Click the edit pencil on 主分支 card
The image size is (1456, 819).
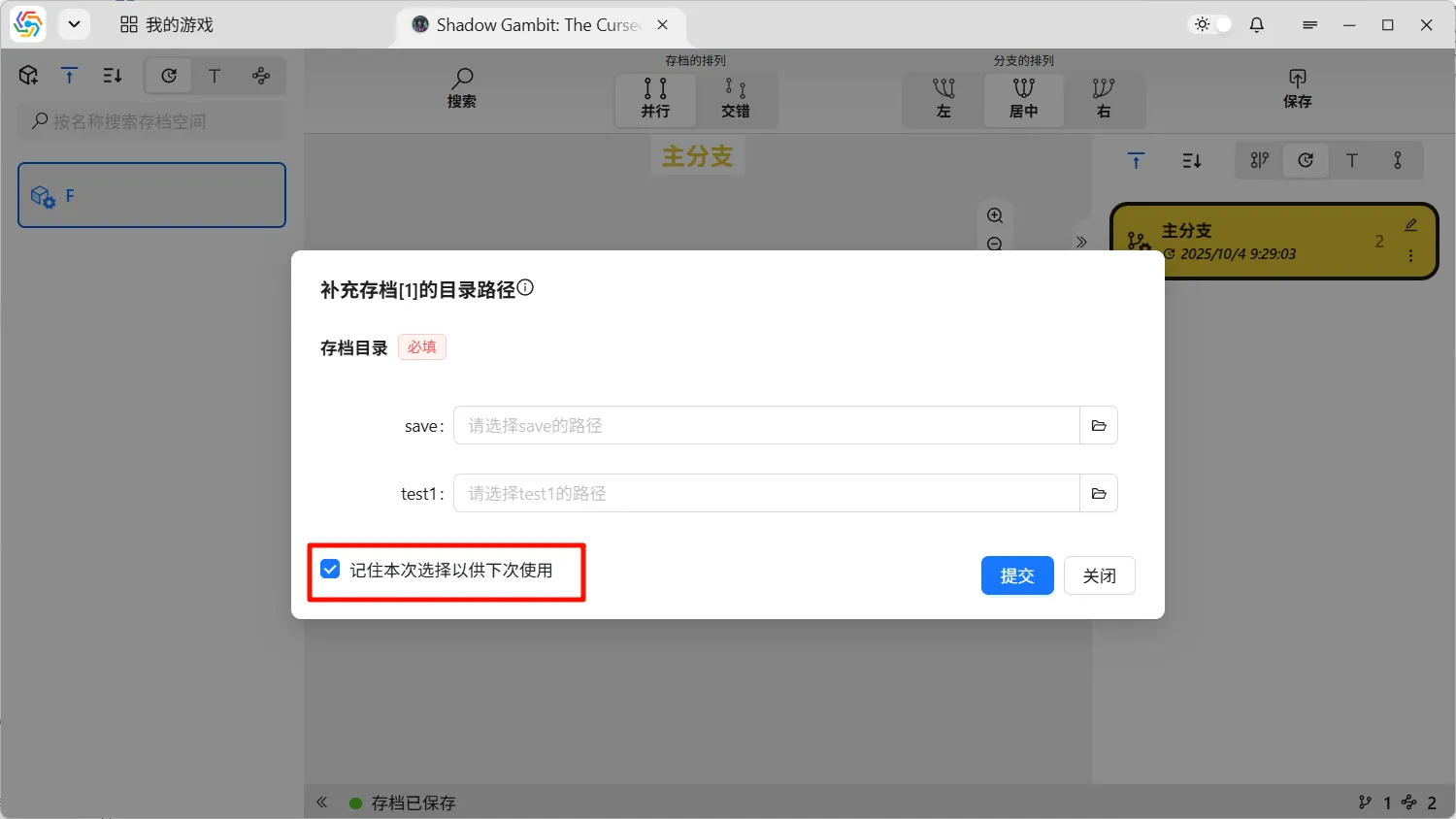(1410, 225)
